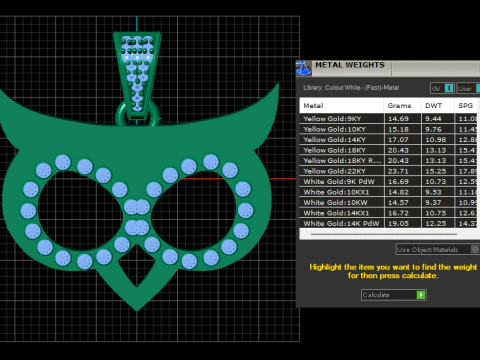Click the 9.44 DWT cell
480x360 pixels.
(438, 119)
